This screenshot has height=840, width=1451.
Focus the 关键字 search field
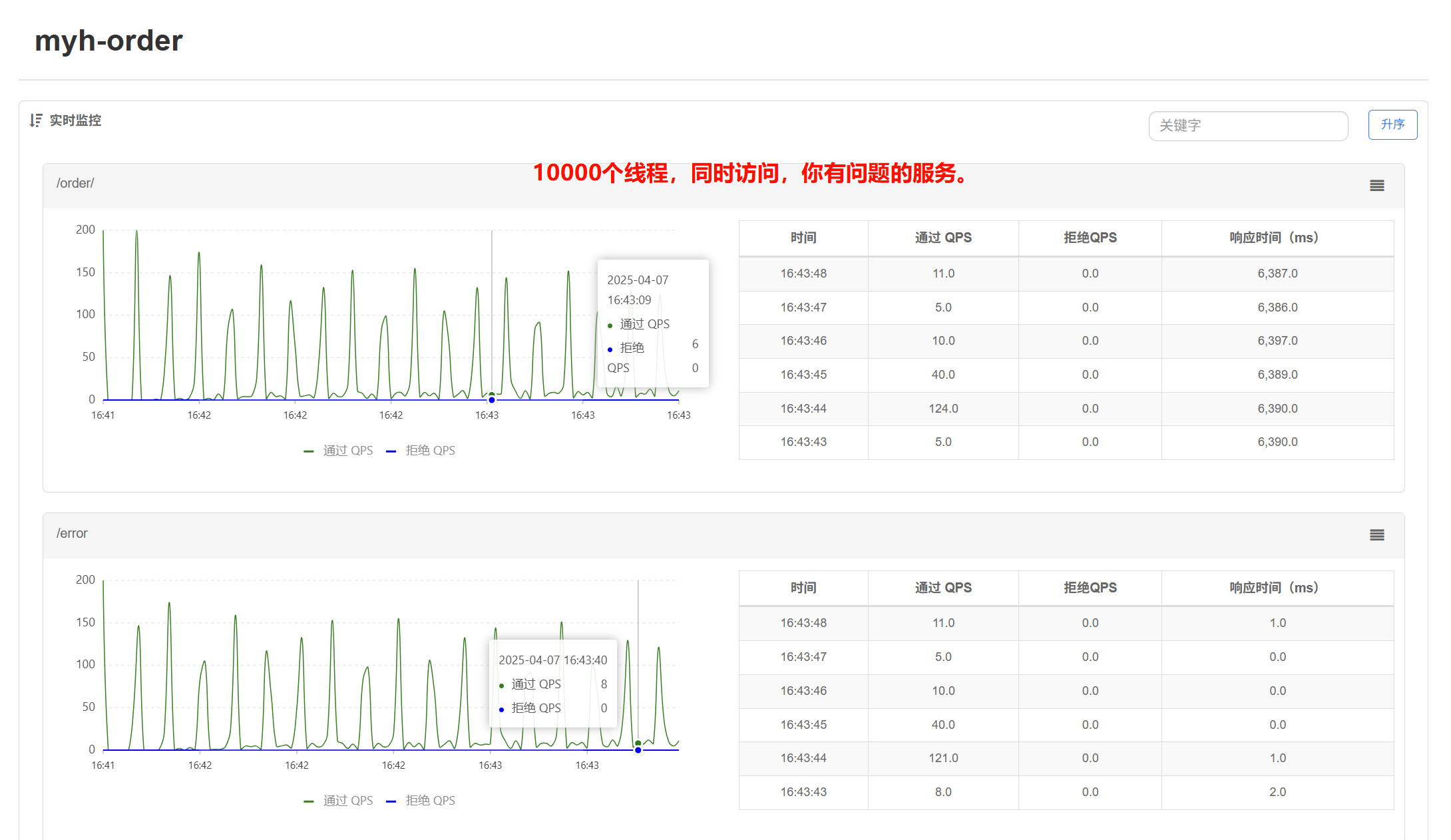point(1247,126)
